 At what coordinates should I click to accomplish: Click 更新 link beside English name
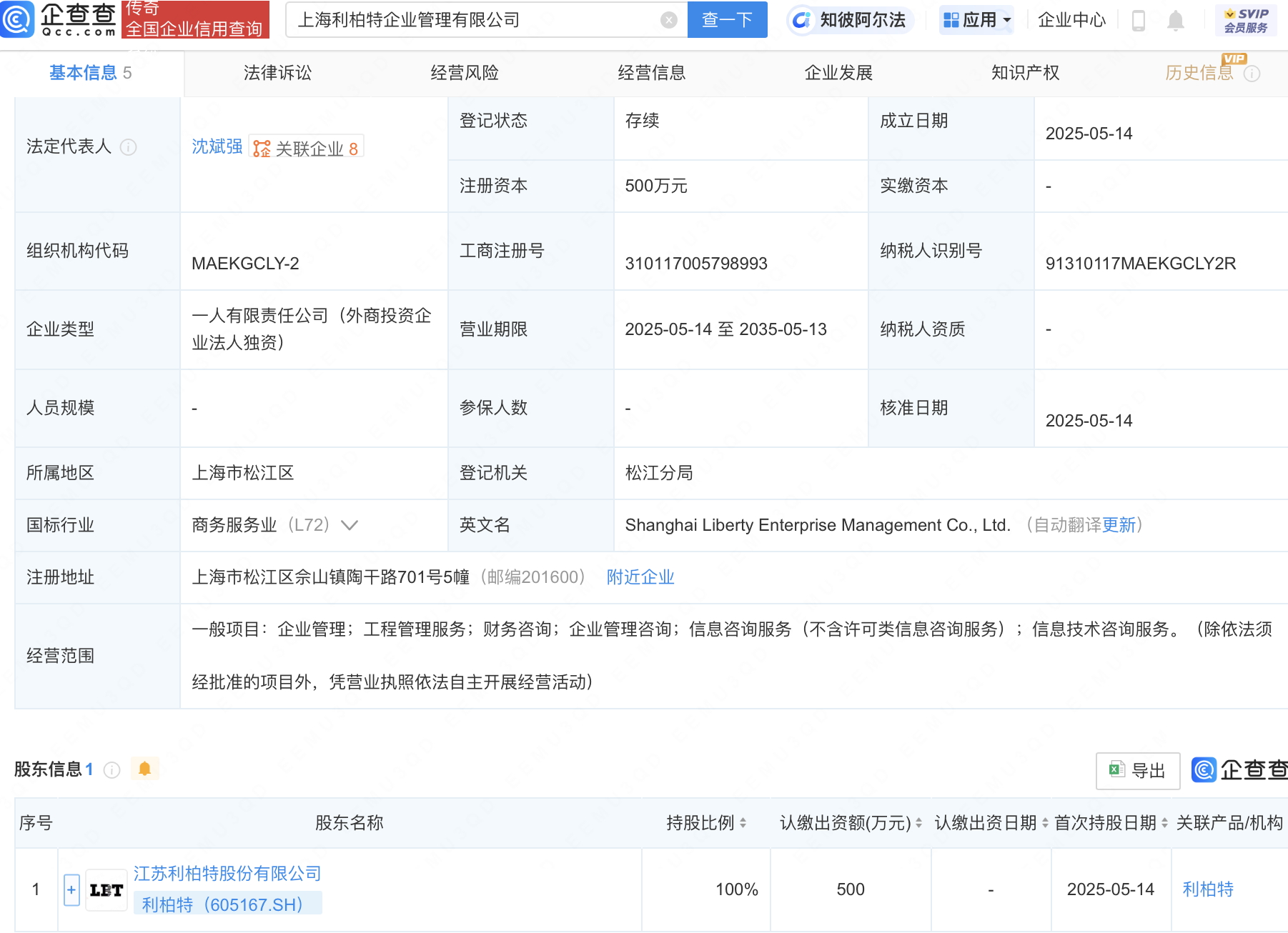tap(1119, 525)
